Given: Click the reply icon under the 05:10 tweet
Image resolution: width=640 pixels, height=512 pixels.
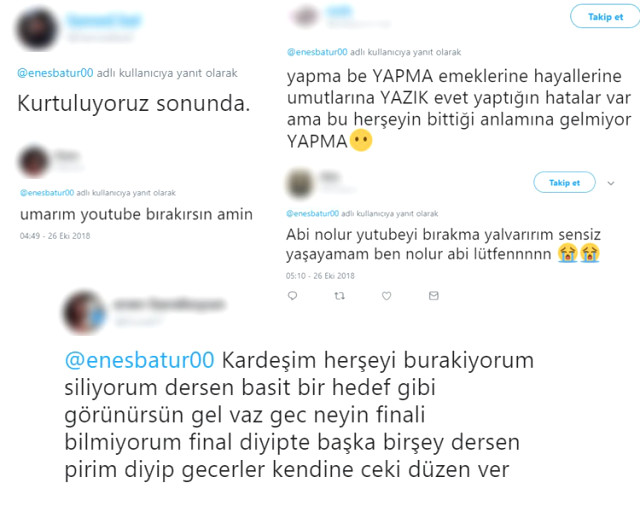Looking at the screenshot, I should point(292,296).
